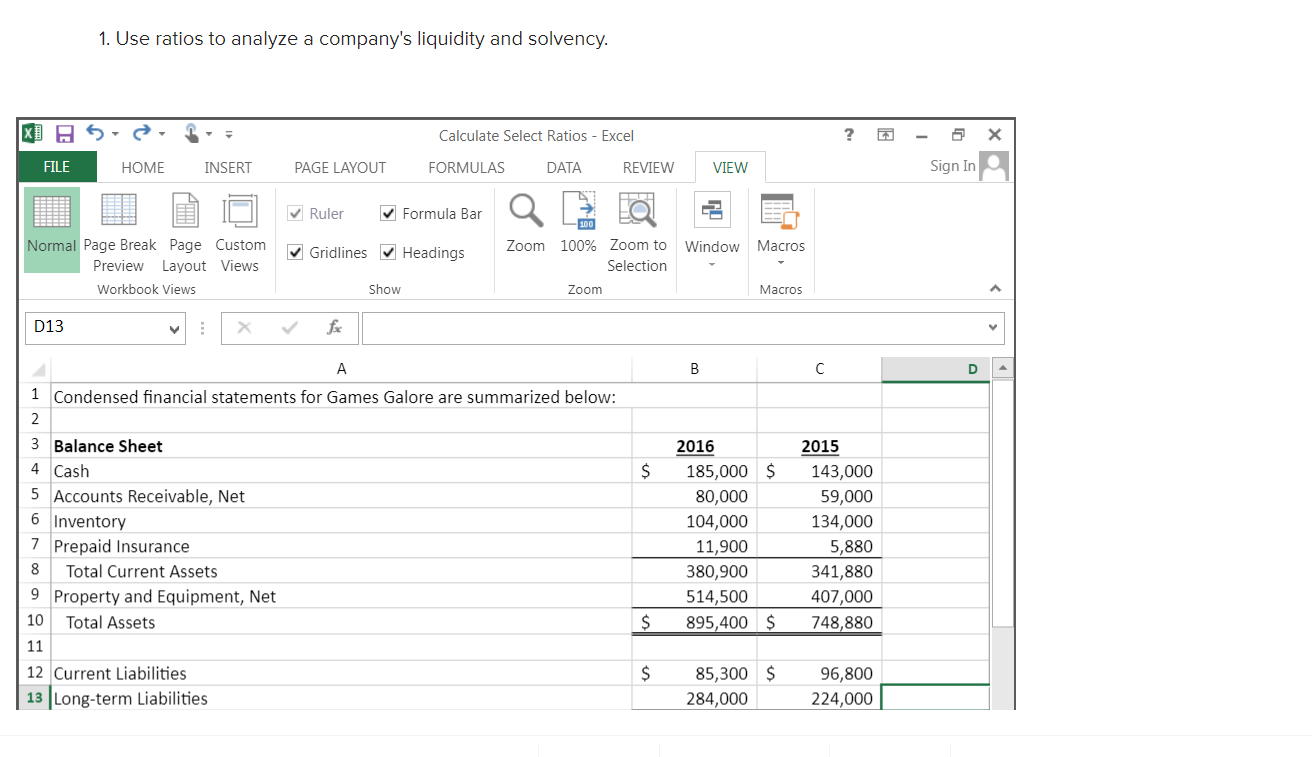Redo the last undone action
The image size is (1312, 757).
141,135
